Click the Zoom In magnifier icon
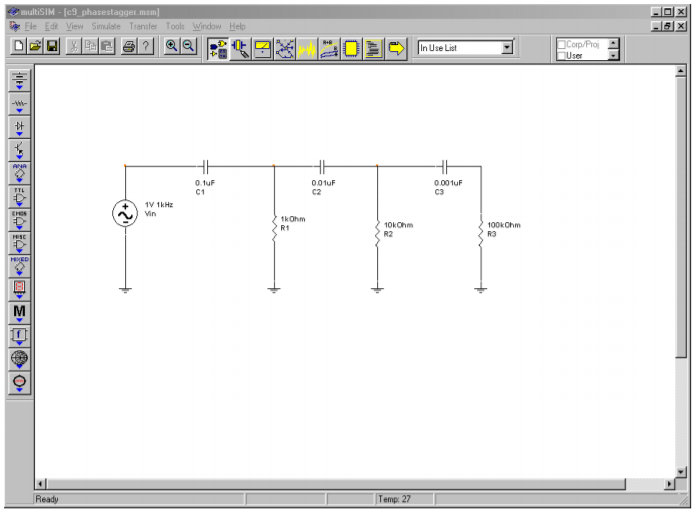 (171, 47)
